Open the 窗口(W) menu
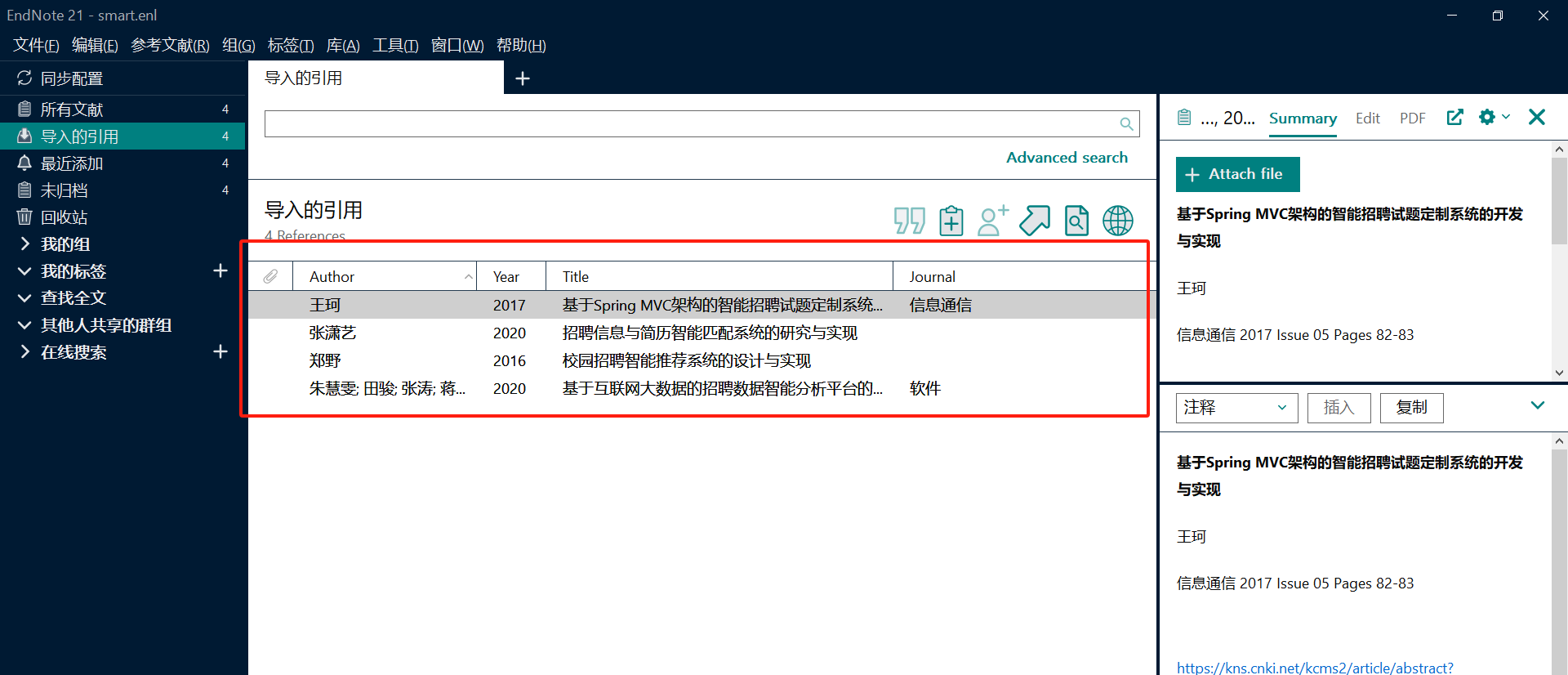Viewport: 1568px width, 675px height. [x=457, y=45]
